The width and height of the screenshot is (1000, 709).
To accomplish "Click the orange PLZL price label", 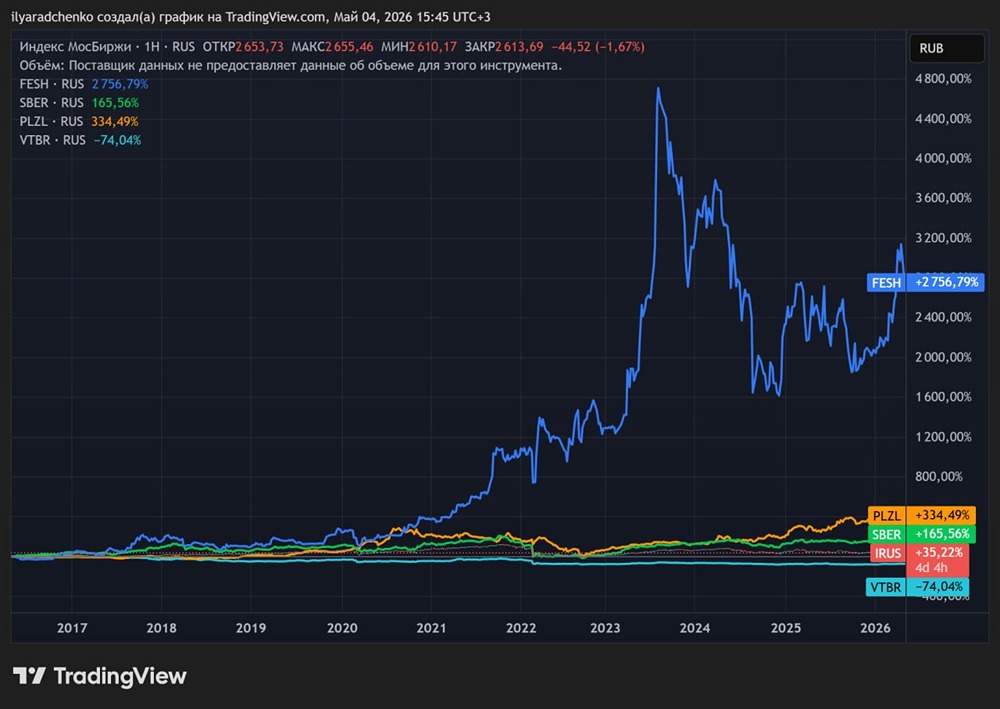I will click(x=886, y=515).
